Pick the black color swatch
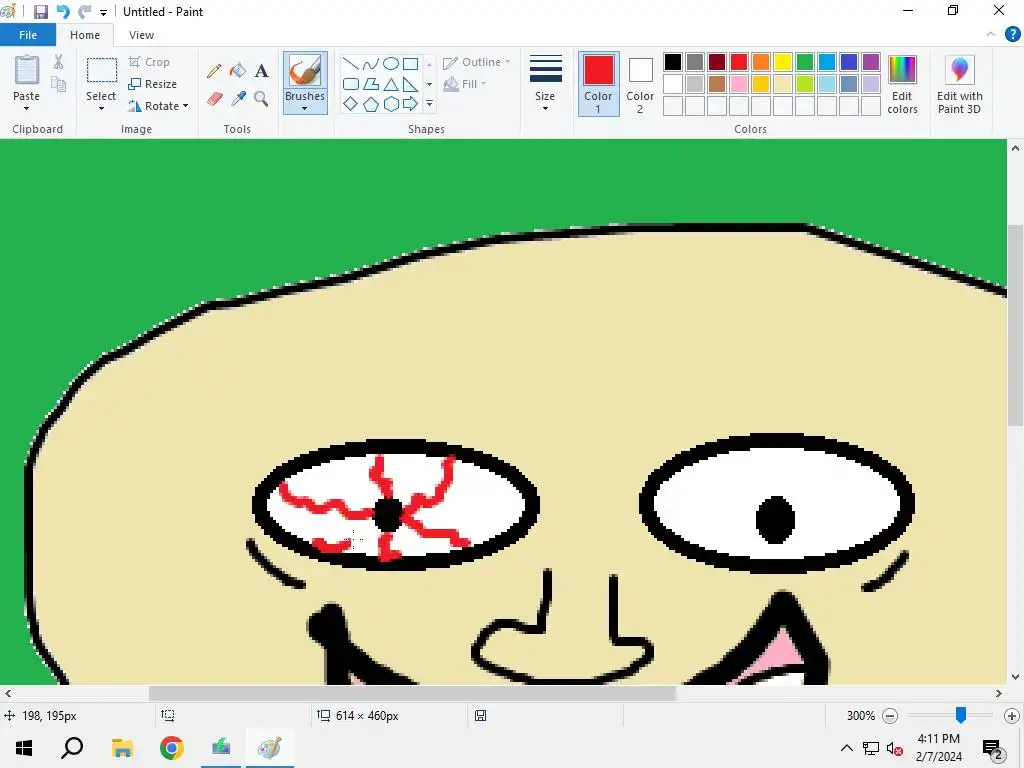This screenshot has width=1024, height=768. click(x=673, y=62)
